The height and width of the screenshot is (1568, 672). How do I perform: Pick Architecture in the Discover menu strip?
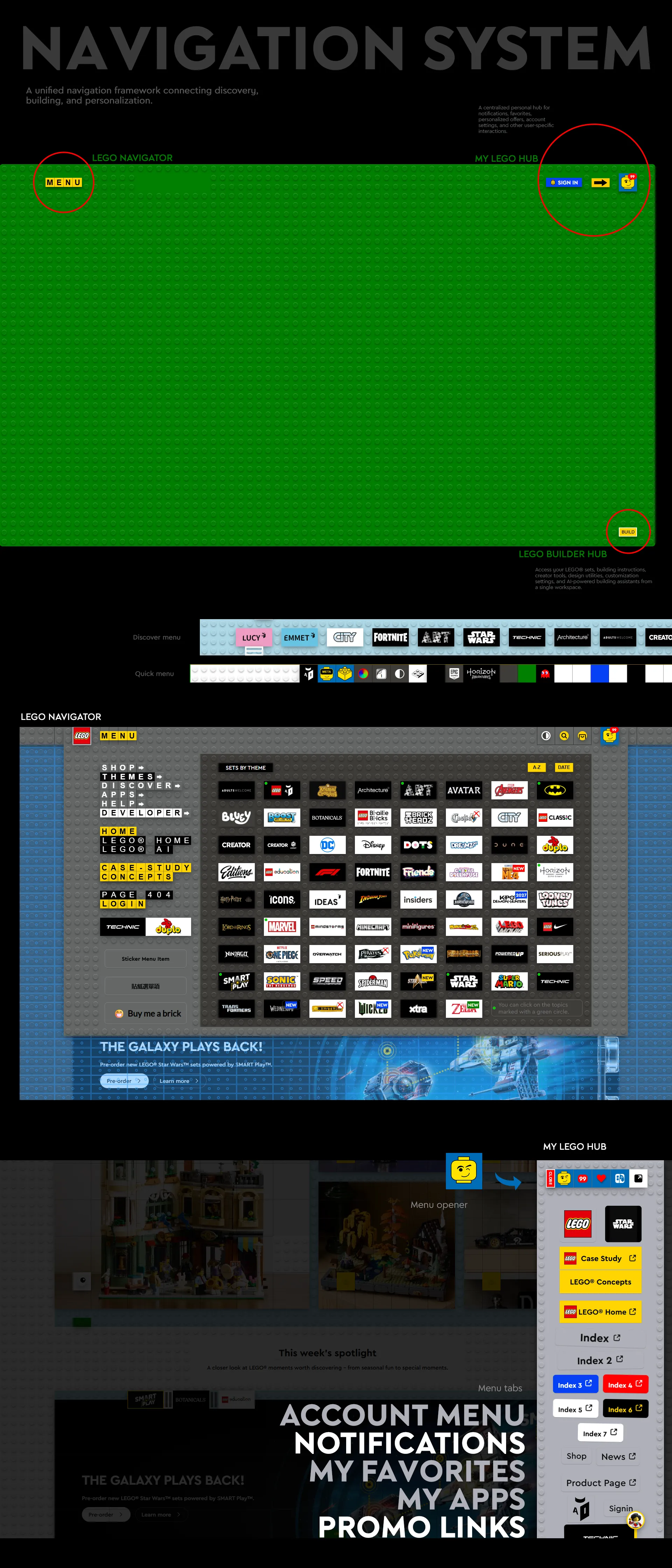[572, 637]
